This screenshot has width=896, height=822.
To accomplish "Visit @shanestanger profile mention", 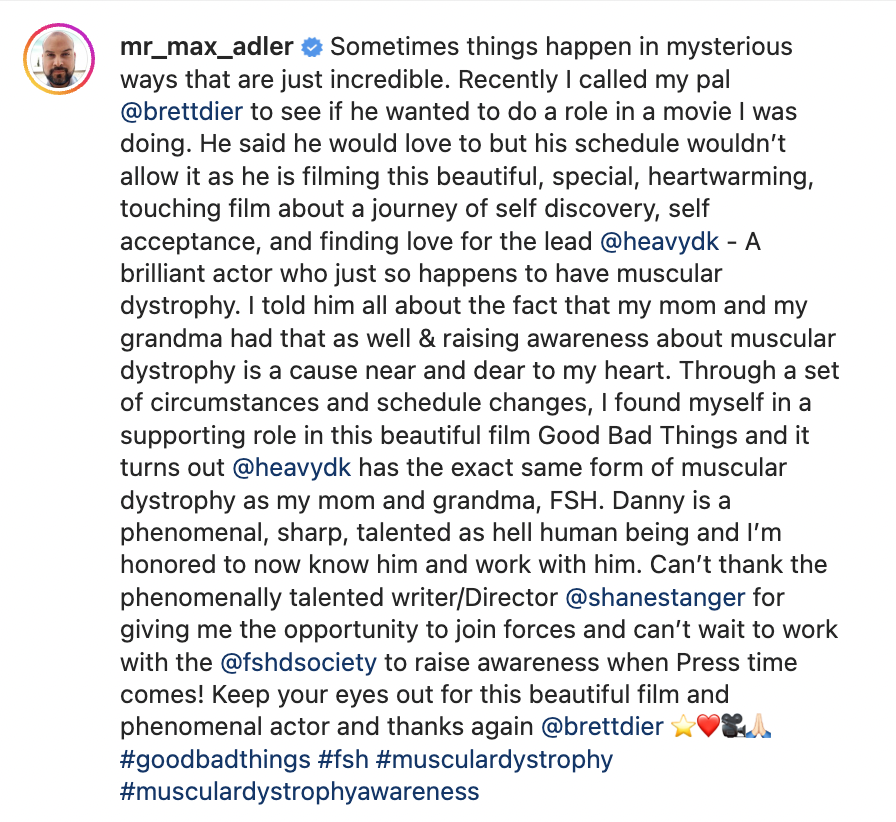I will 655,597.
